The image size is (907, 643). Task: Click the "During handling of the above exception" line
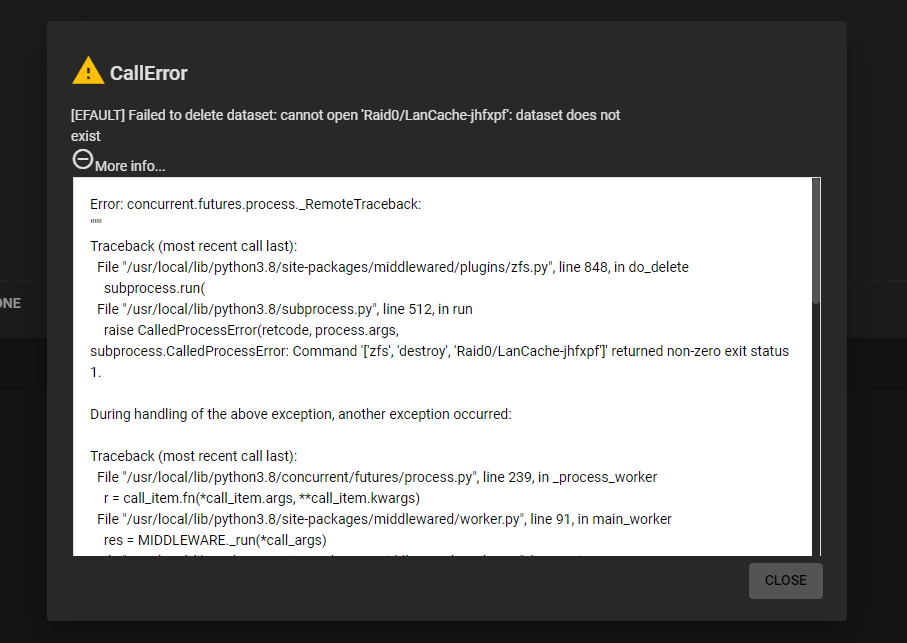coord(300,413)
